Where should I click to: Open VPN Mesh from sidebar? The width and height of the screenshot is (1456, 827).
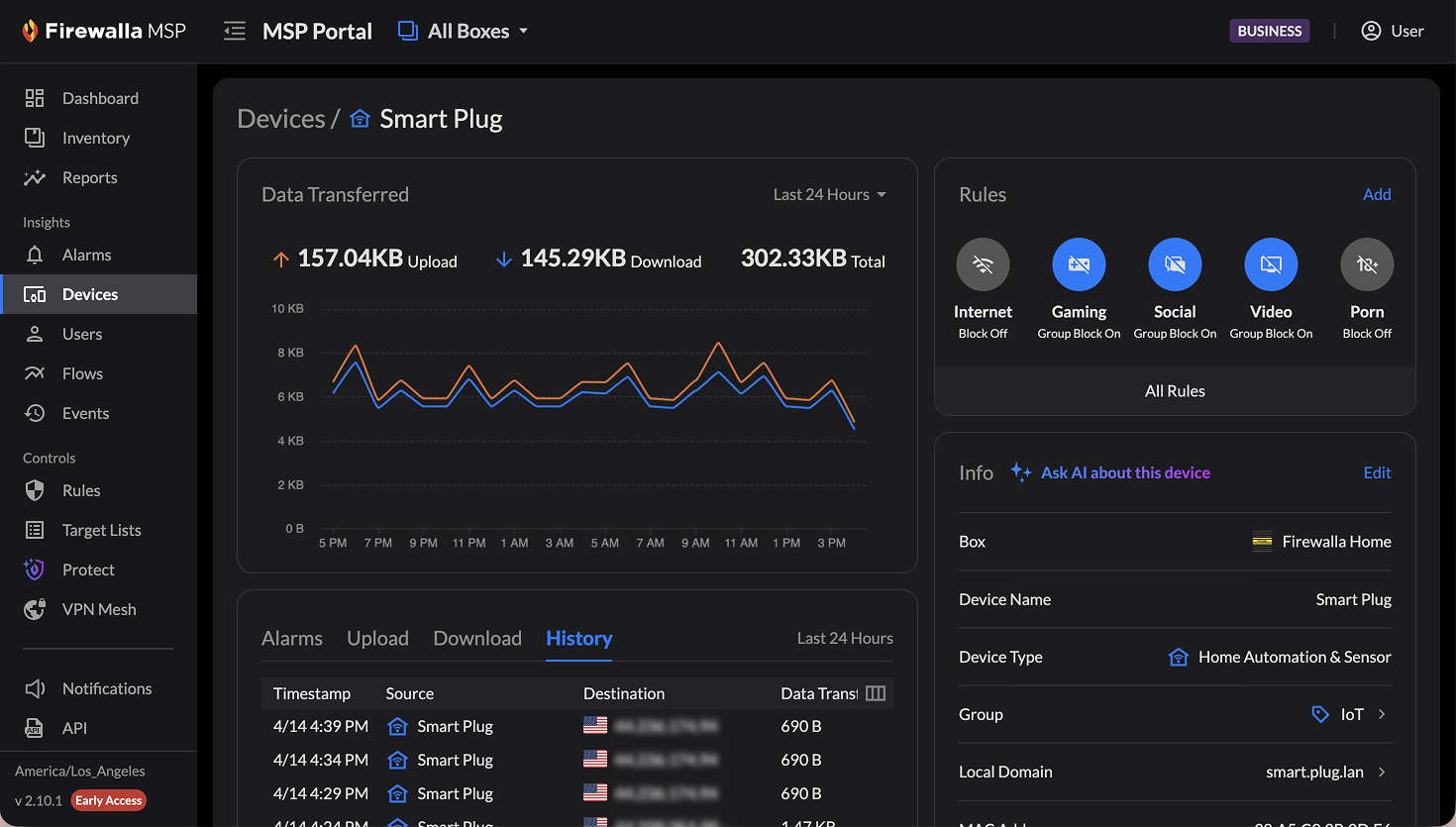(99, 609)
